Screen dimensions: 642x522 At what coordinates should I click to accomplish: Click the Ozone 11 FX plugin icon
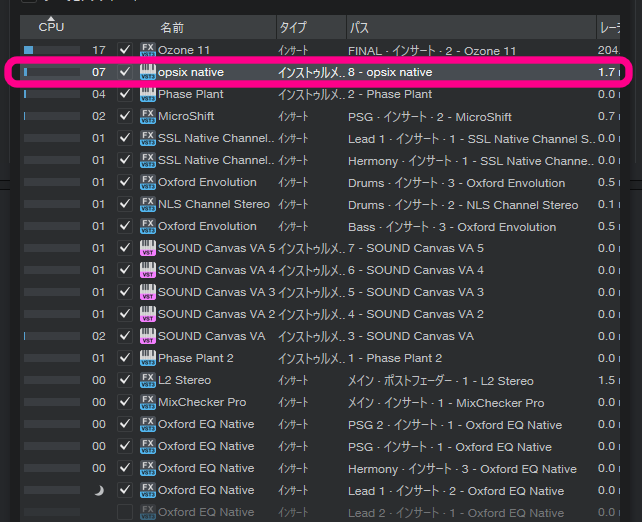(x=147, y=50)
